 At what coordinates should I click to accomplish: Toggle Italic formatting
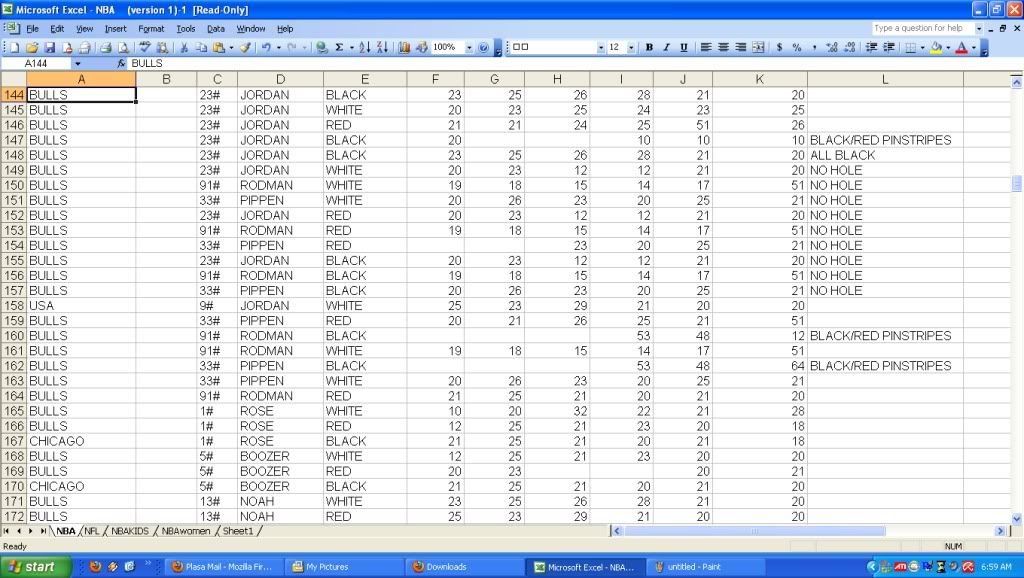pyautogui.click(x=666, y=47)
